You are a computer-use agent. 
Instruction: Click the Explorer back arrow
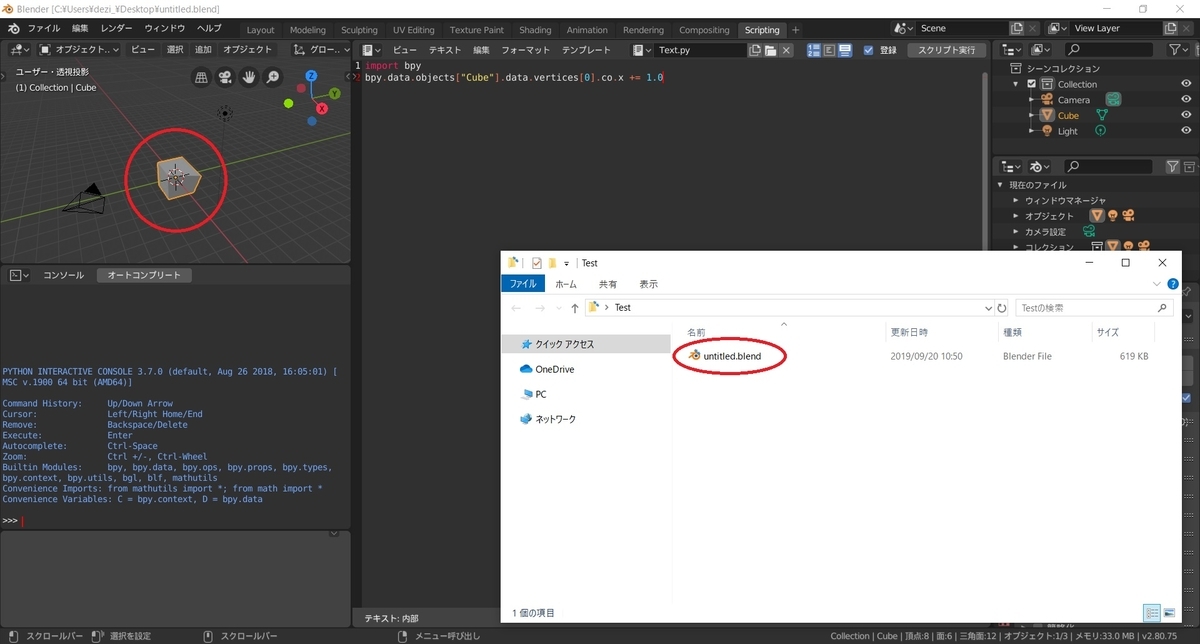click(x=516, y=308)
